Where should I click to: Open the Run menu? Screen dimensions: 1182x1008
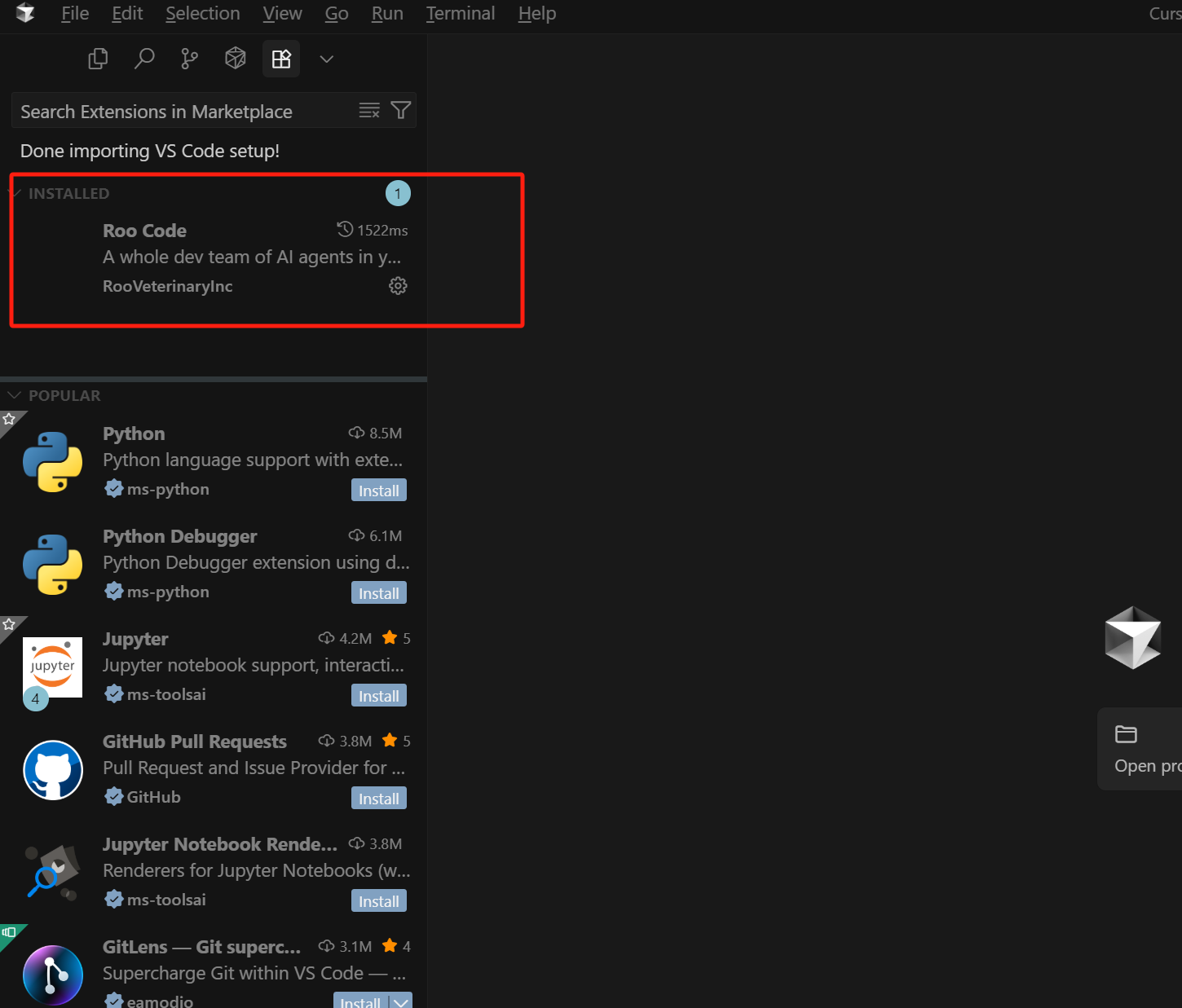tap(387, 13)
